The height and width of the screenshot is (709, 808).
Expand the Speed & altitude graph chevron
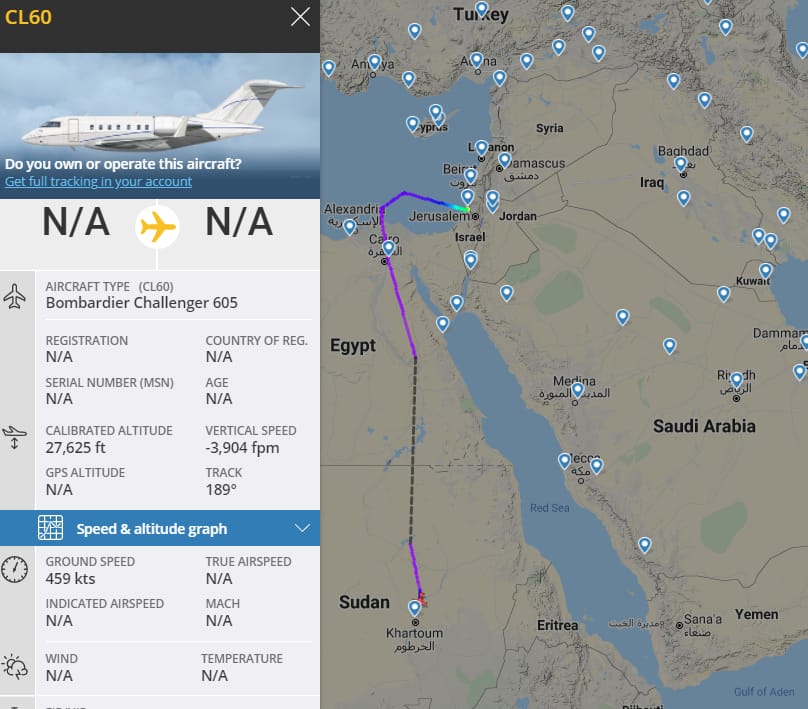pos(303,528)
